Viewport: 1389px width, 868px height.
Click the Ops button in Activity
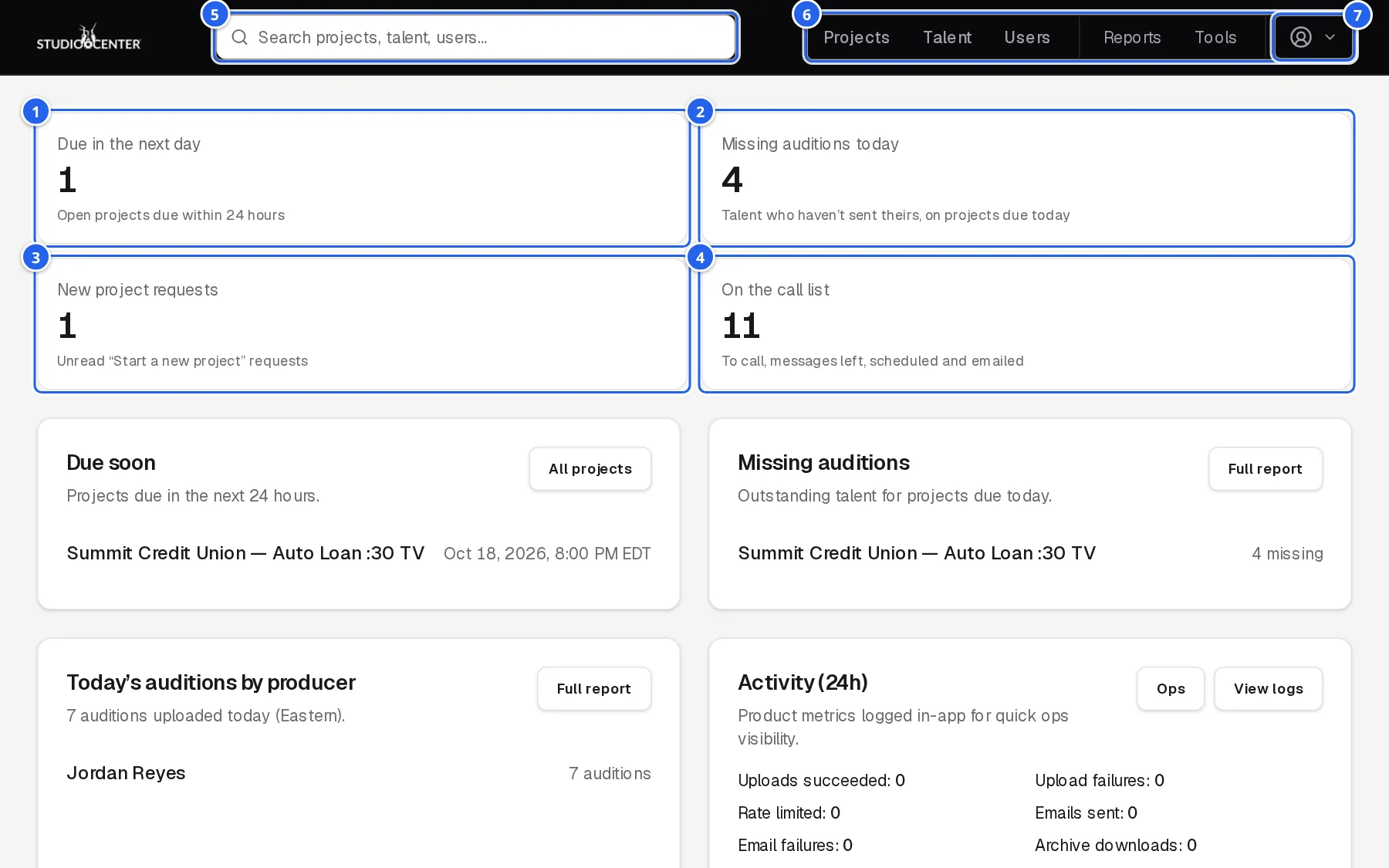1171,688
